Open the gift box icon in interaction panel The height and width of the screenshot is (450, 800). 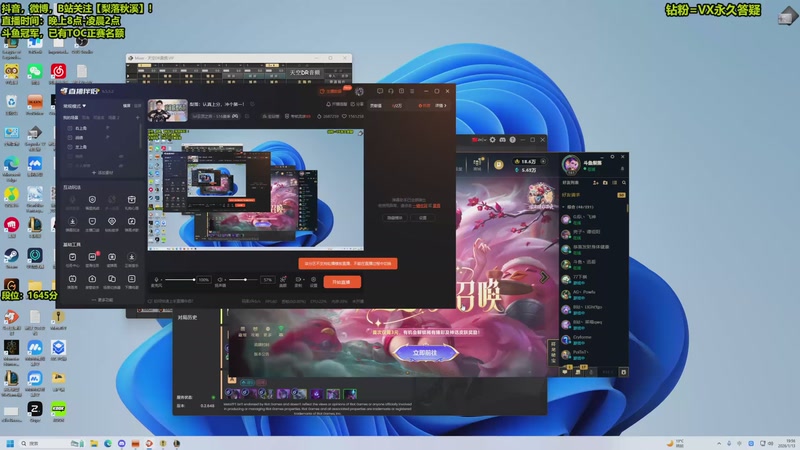pyautogui.click(x=132, y=199)
